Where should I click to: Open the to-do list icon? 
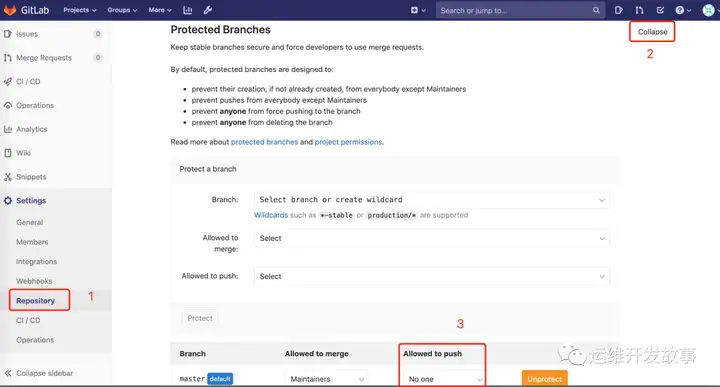pyautogui.click(x=660, y=10)
